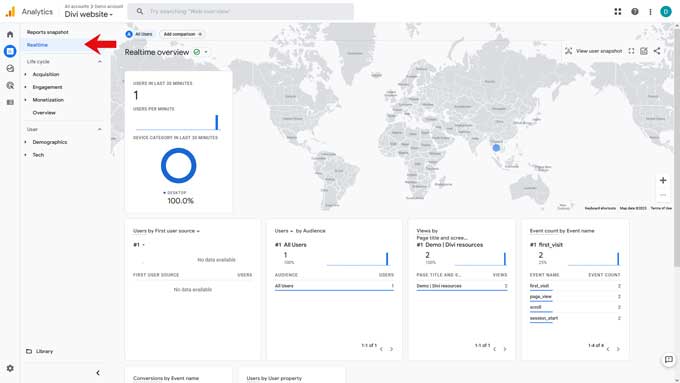Open Reports snapshot

(48, 32)
